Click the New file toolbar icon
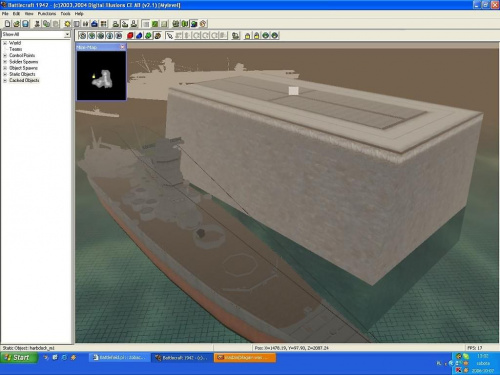This screenshot has height=375, width=500. tap(7, 24)
